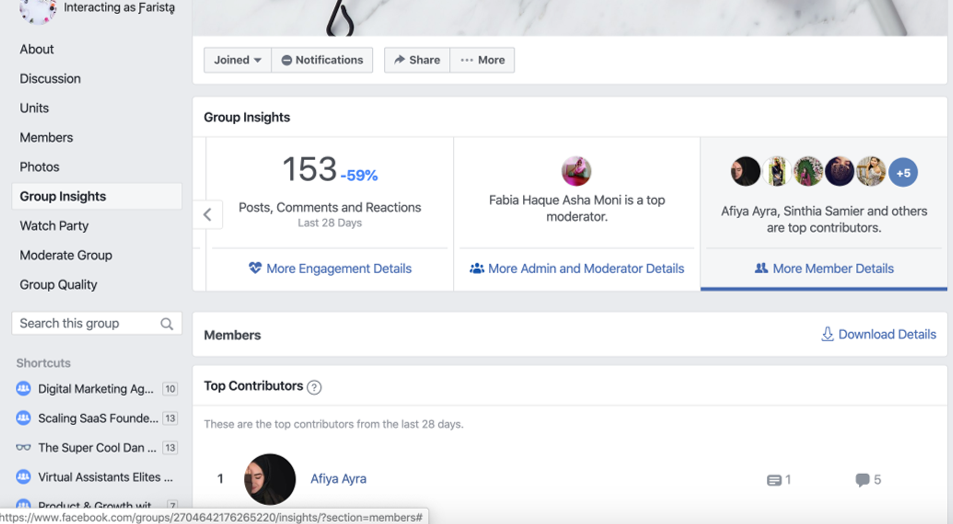Open More Engagement Details tab
953x524 pixels.
coord(330,269)
